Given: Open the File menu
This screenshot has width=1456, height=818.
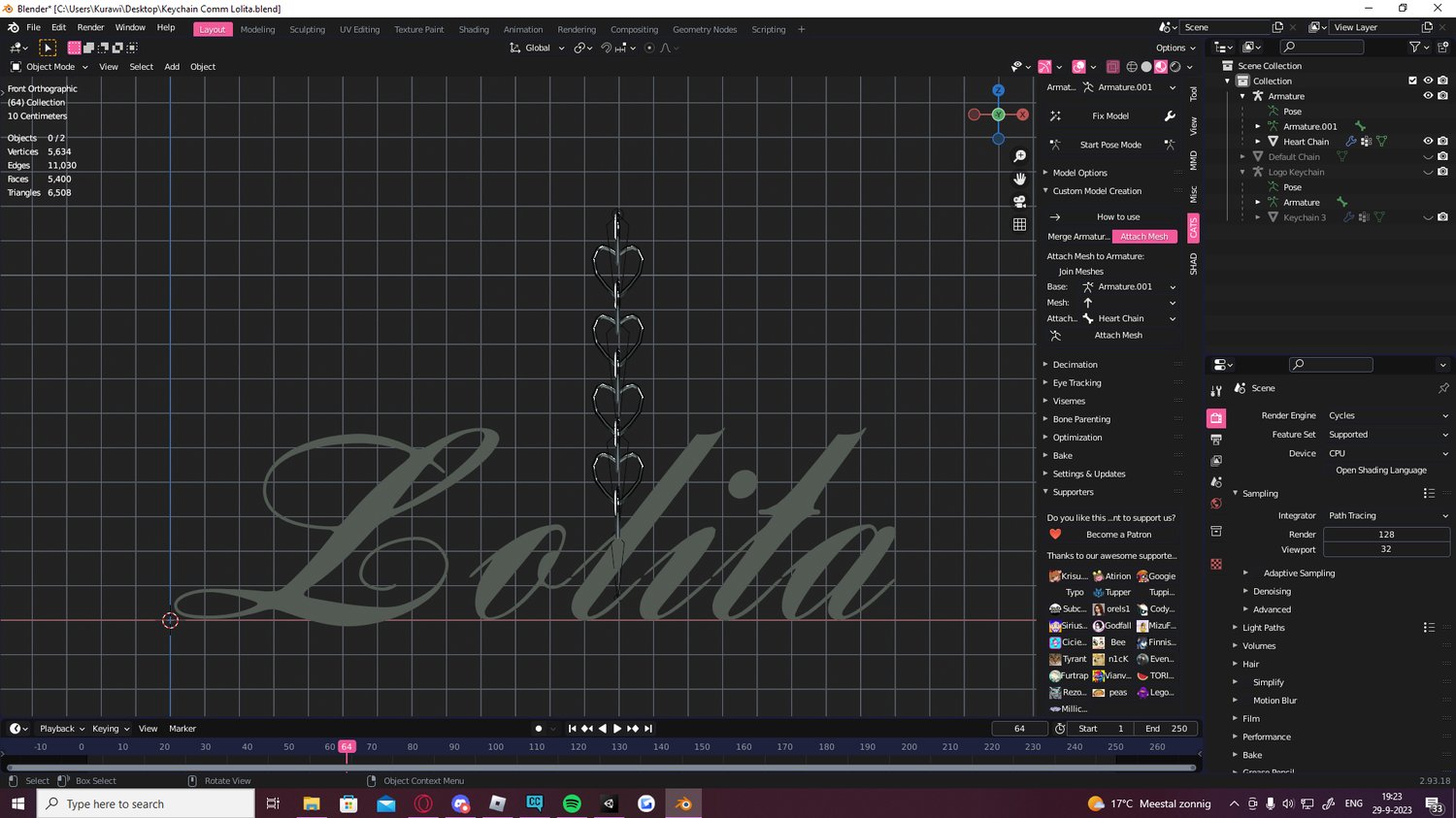Looking at the screenshot, I should 33,27.
